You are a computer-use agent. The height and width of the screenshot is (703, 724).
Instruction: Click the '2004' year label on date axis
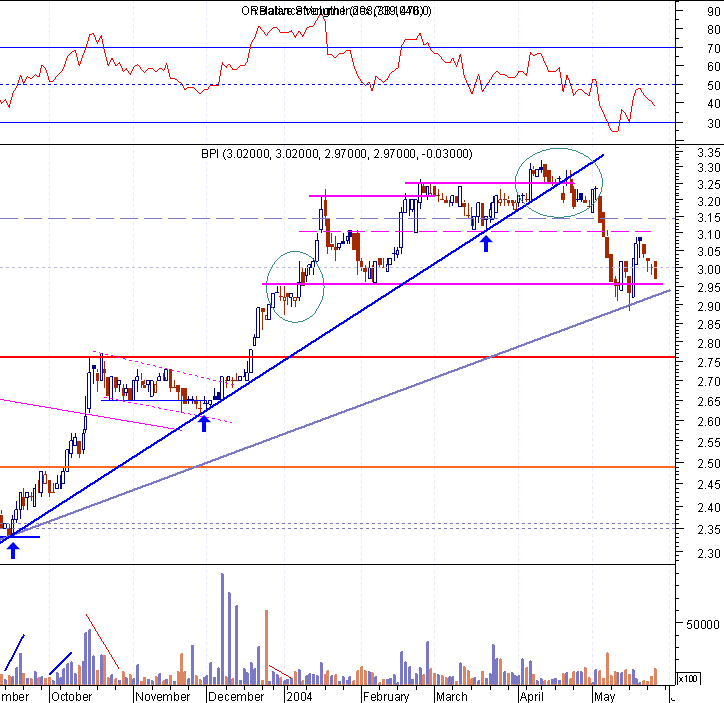click(299, 696)
